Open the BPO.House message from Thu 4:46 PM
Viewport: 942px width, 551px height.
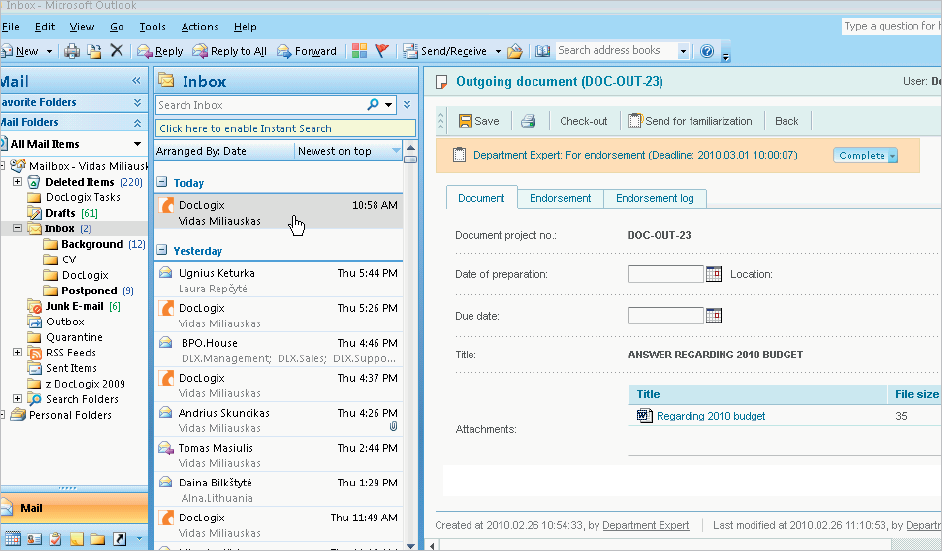coord(278,350)
